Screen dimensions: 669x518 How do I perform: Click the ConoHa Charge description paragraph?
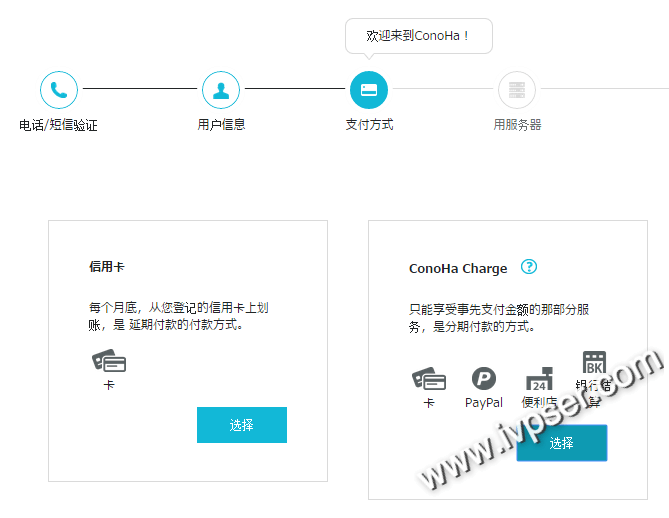point(499,318)
